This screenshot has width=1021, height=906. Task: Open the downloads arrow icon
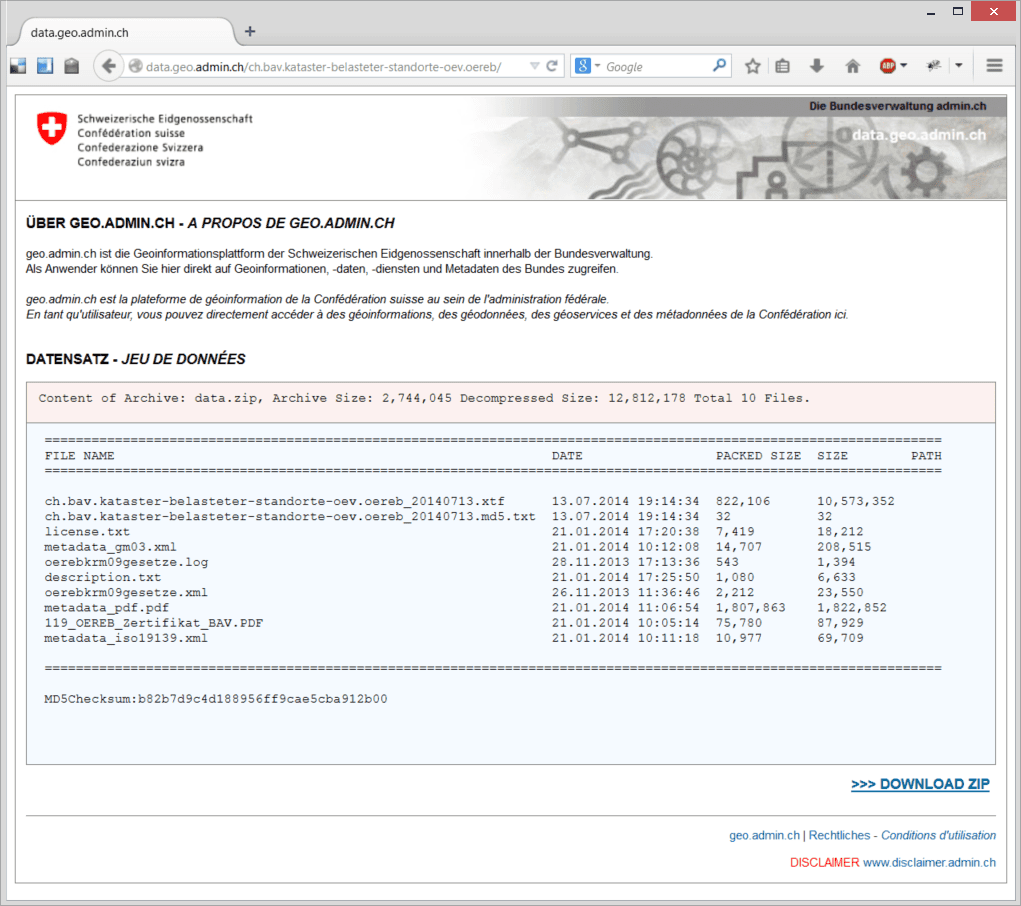(x=817, y=66)
